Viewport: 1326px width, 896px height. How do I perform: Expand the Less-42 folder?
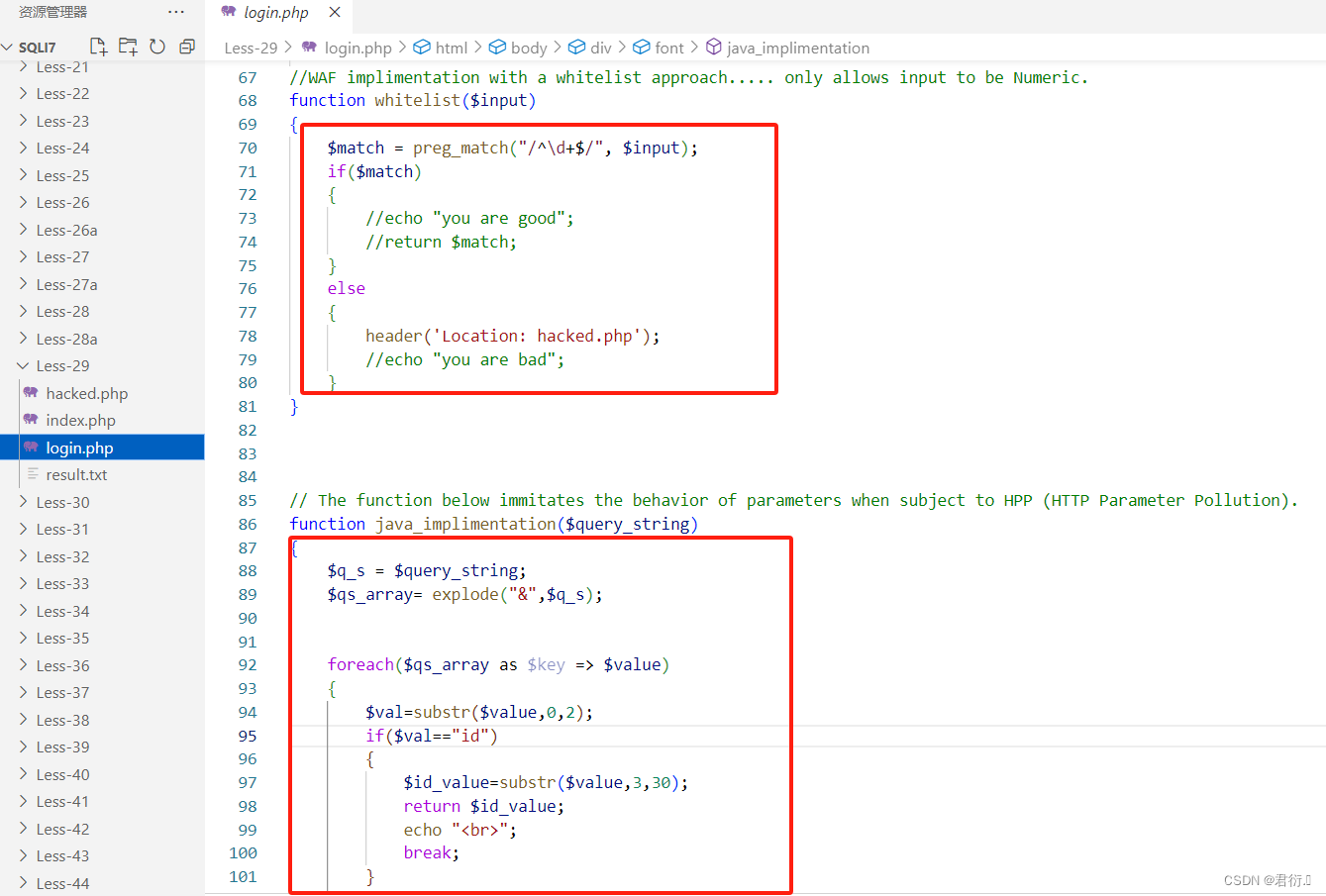point(63,829)
